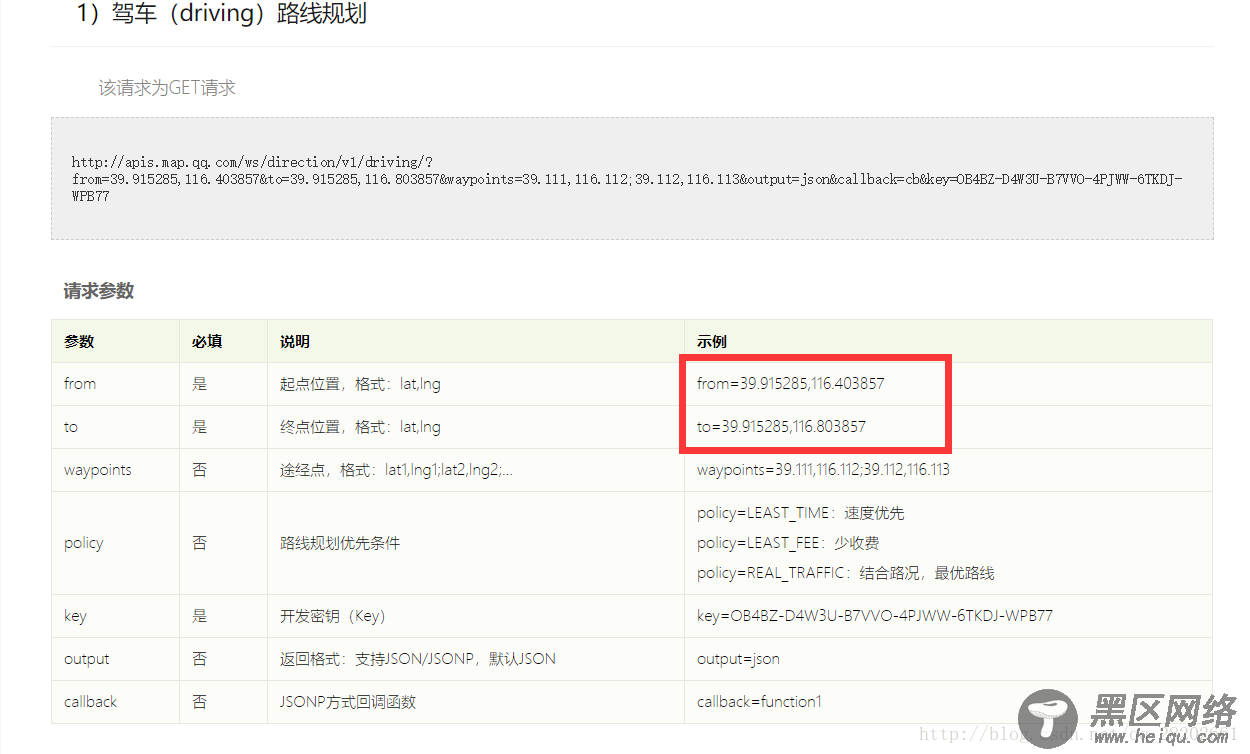This screenshot has width=1250, height=754.
Task: Select the 'waypoints' parameter name cell
Action: pyautogui.click(x=98, y=470)
